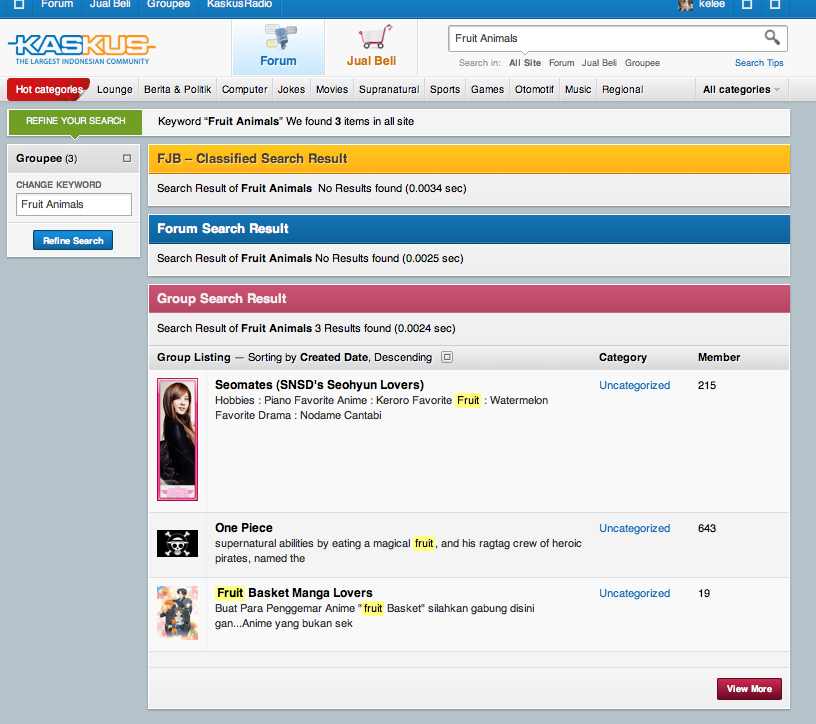The width and height of the screenshot is (816, 724).
Task: Open kelee user avatar picture
Action: click(x=685, y=5)
